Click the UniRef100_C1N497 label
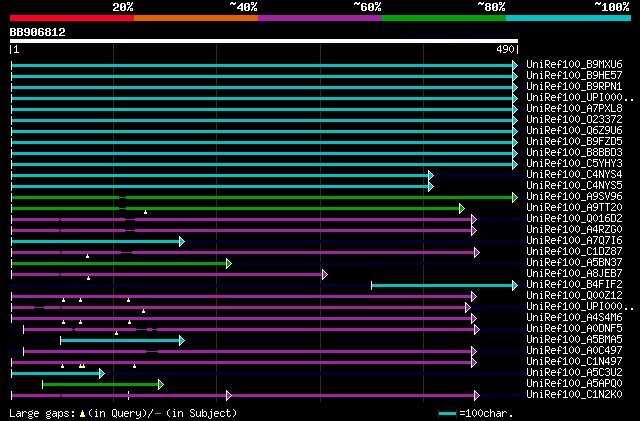 574,362
